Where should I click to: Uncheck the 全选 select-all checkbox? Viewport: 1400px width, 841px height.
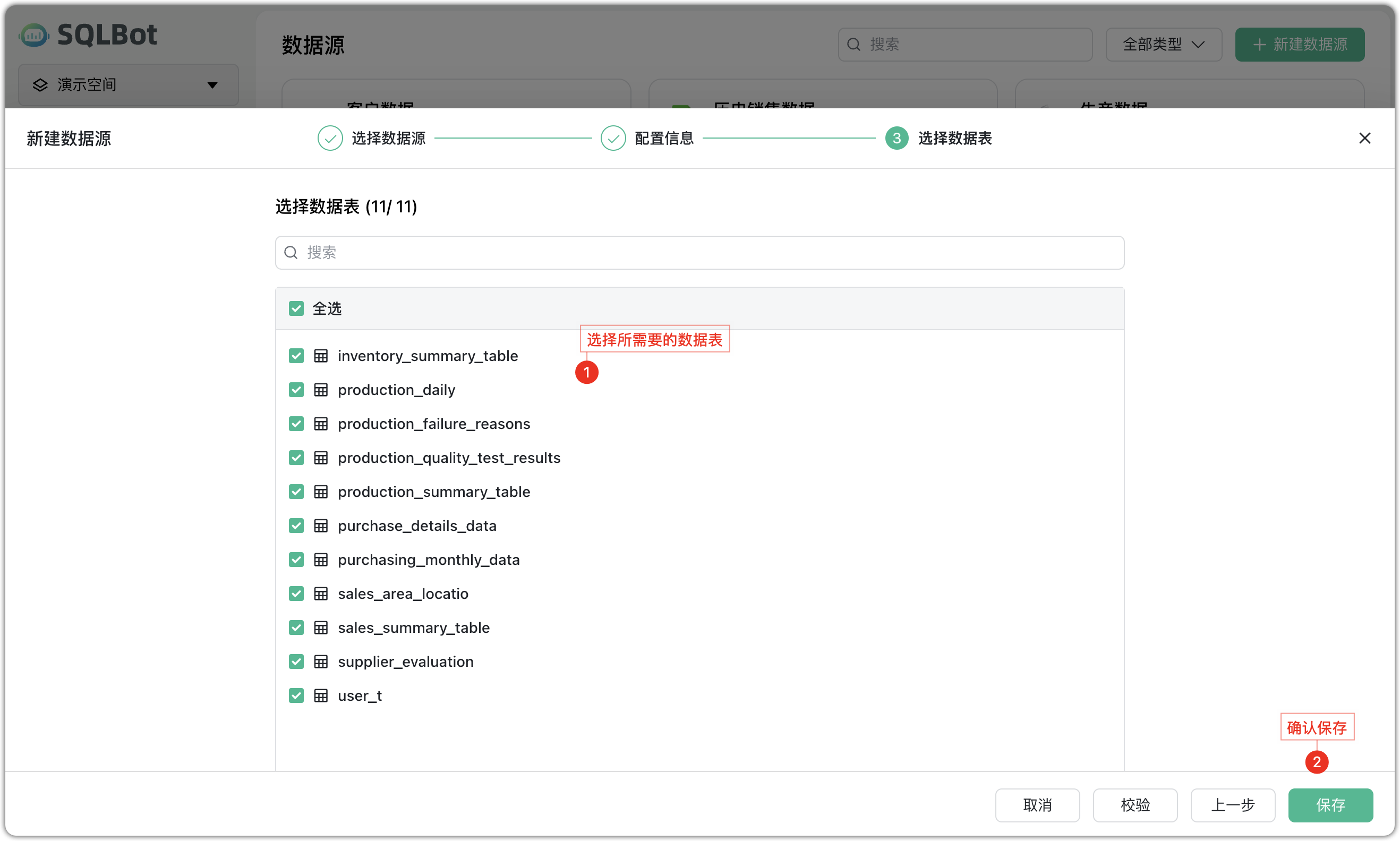pyautogui.click(x=296, y=308)
